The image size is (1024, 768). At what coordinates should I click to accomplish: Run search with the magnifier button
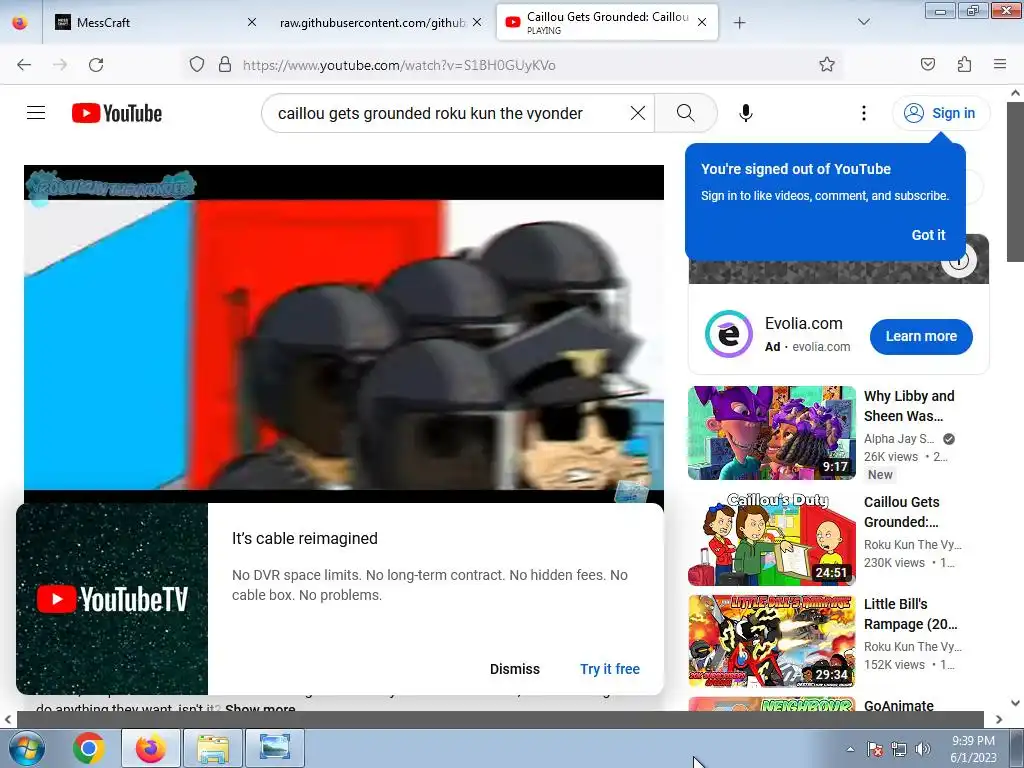686,113
